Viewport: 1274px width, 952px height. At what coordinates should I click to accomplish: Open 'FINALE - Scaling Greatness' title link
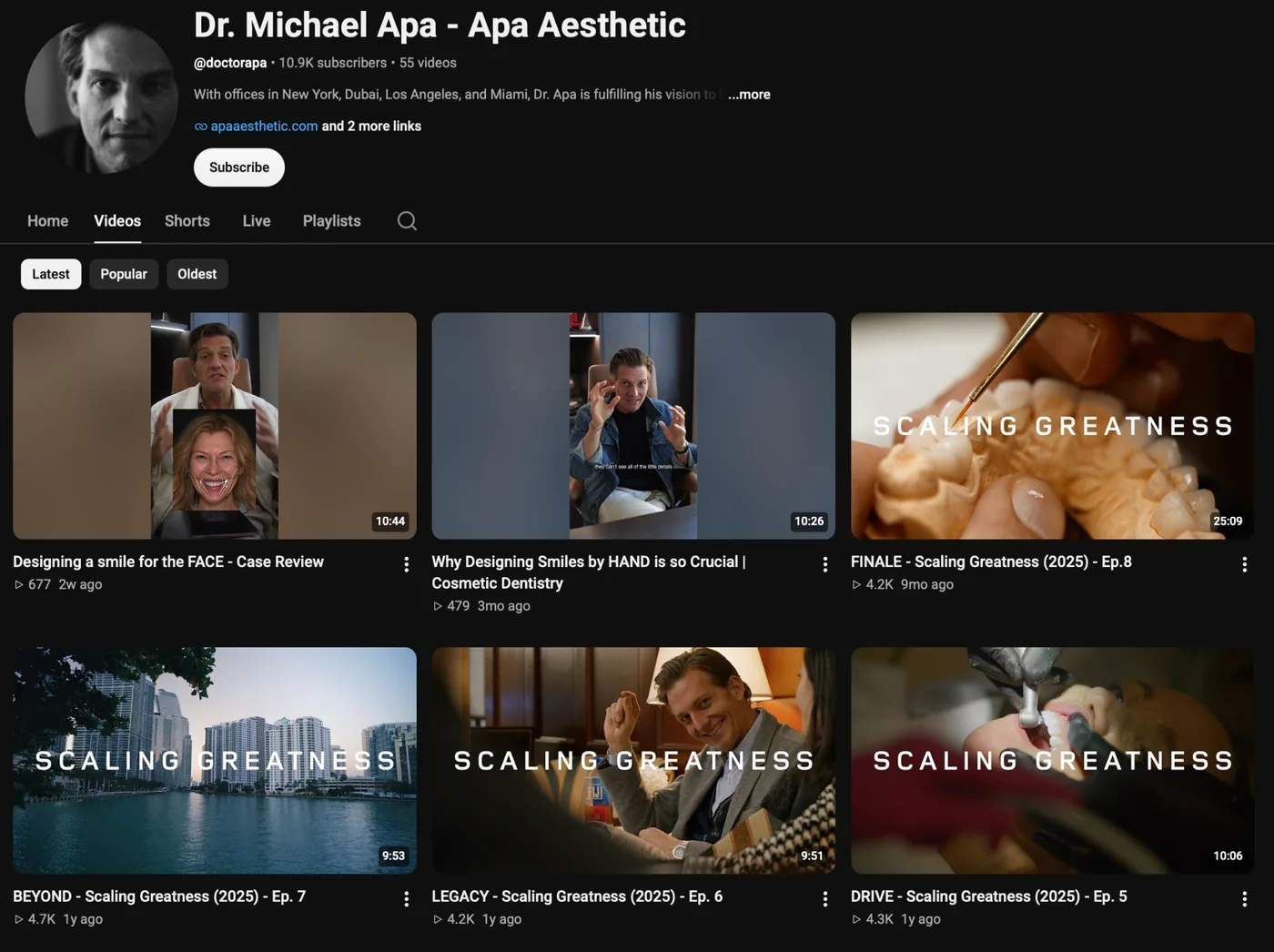pos(991,562)
